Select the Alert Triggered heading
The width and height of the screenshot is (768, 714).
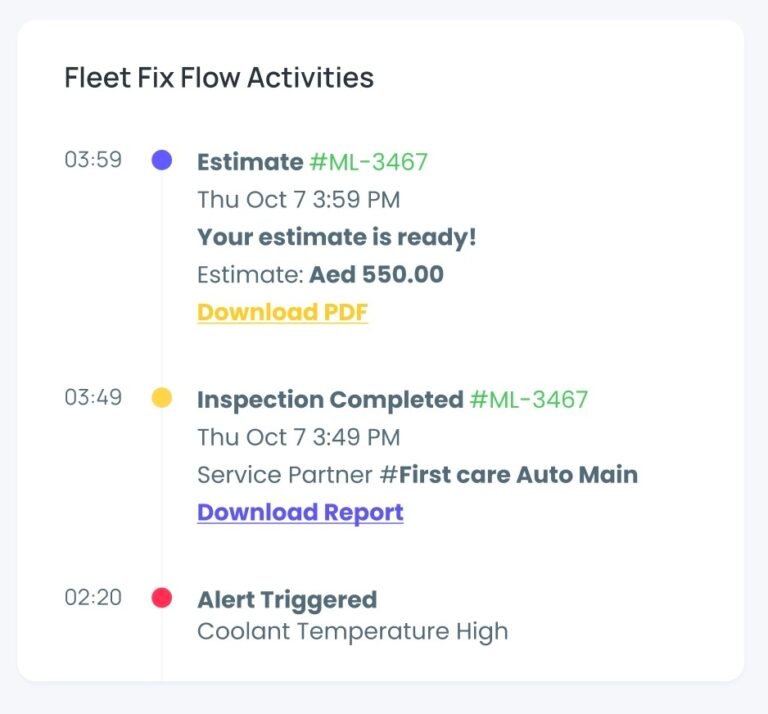287,600
